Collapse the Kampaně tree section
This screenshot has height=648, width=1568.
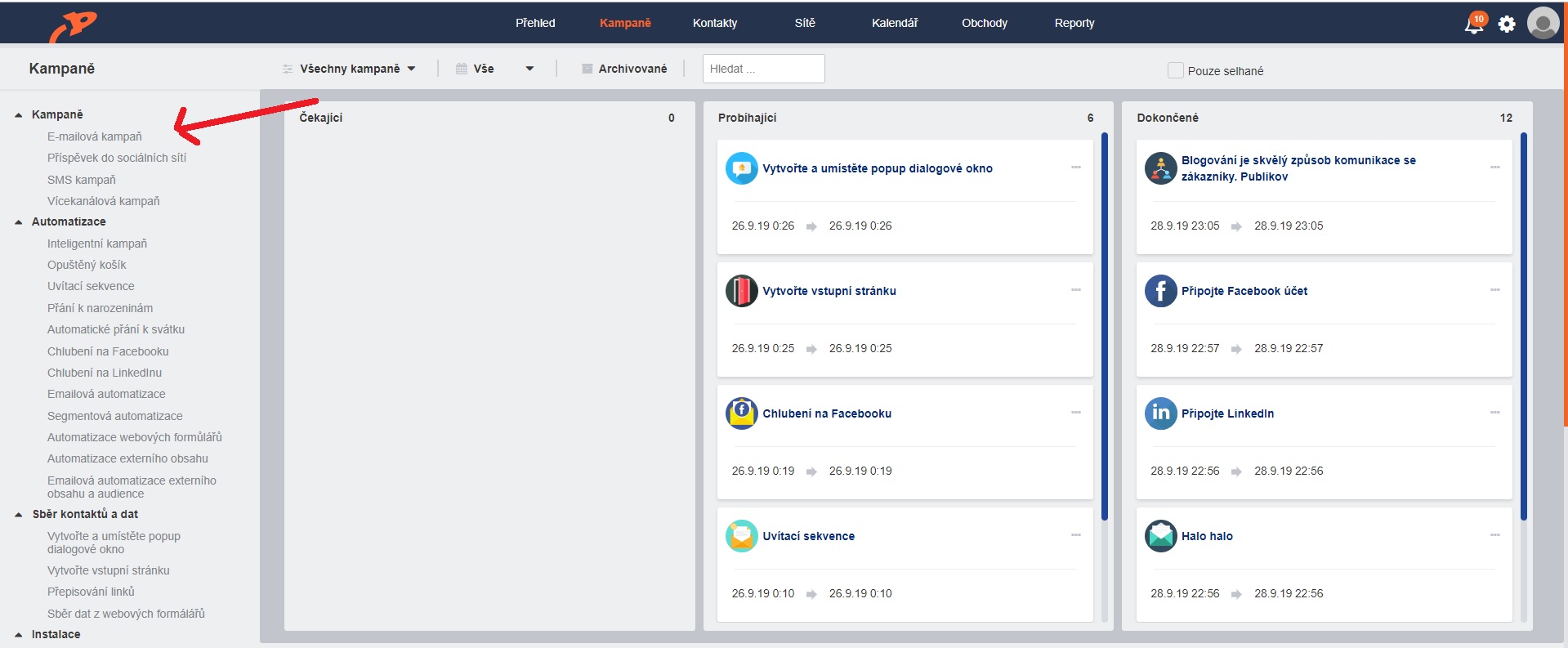19,115
